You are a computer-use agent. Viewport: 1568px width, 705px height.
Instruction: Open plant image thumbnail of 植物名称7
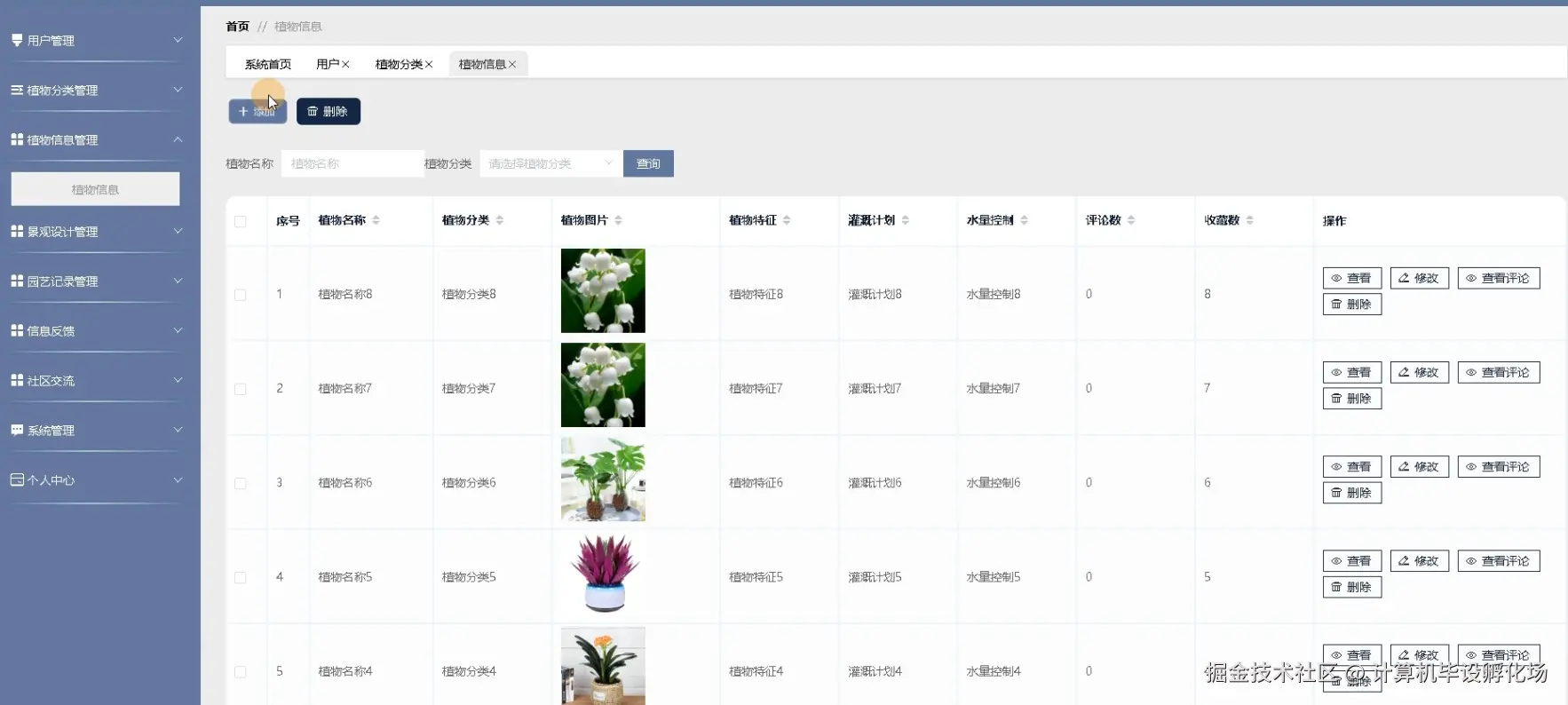click(603, 385)
